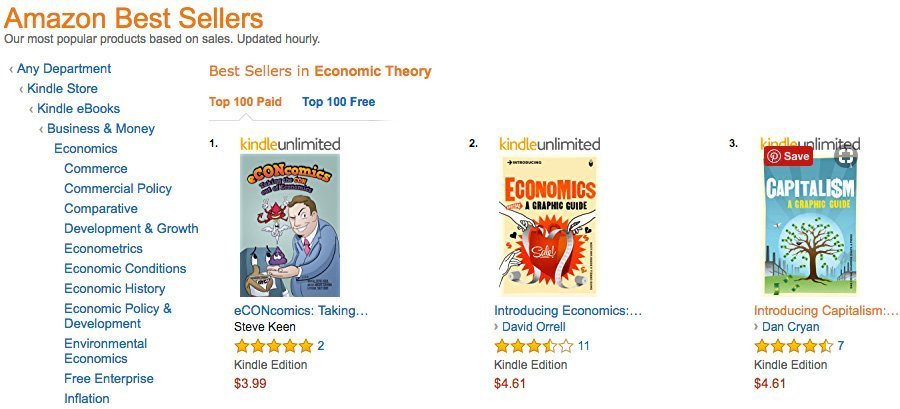The image size is (900, 409).
Task: Open the Free Enterprise subcategory
Action: click(x=109, y=379)
